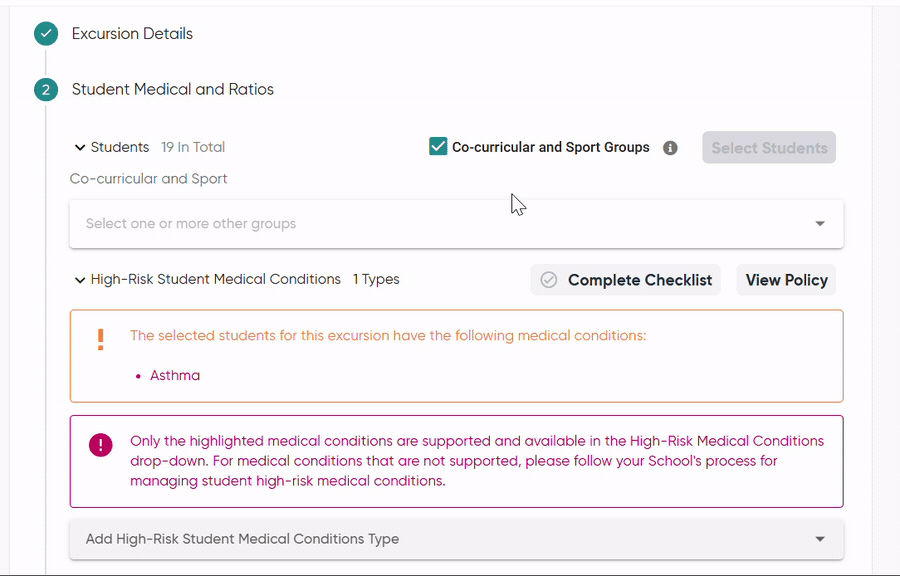Select the Student Medical and Ratios step
Screen dimensions: 900x576
tap(173, 89)
